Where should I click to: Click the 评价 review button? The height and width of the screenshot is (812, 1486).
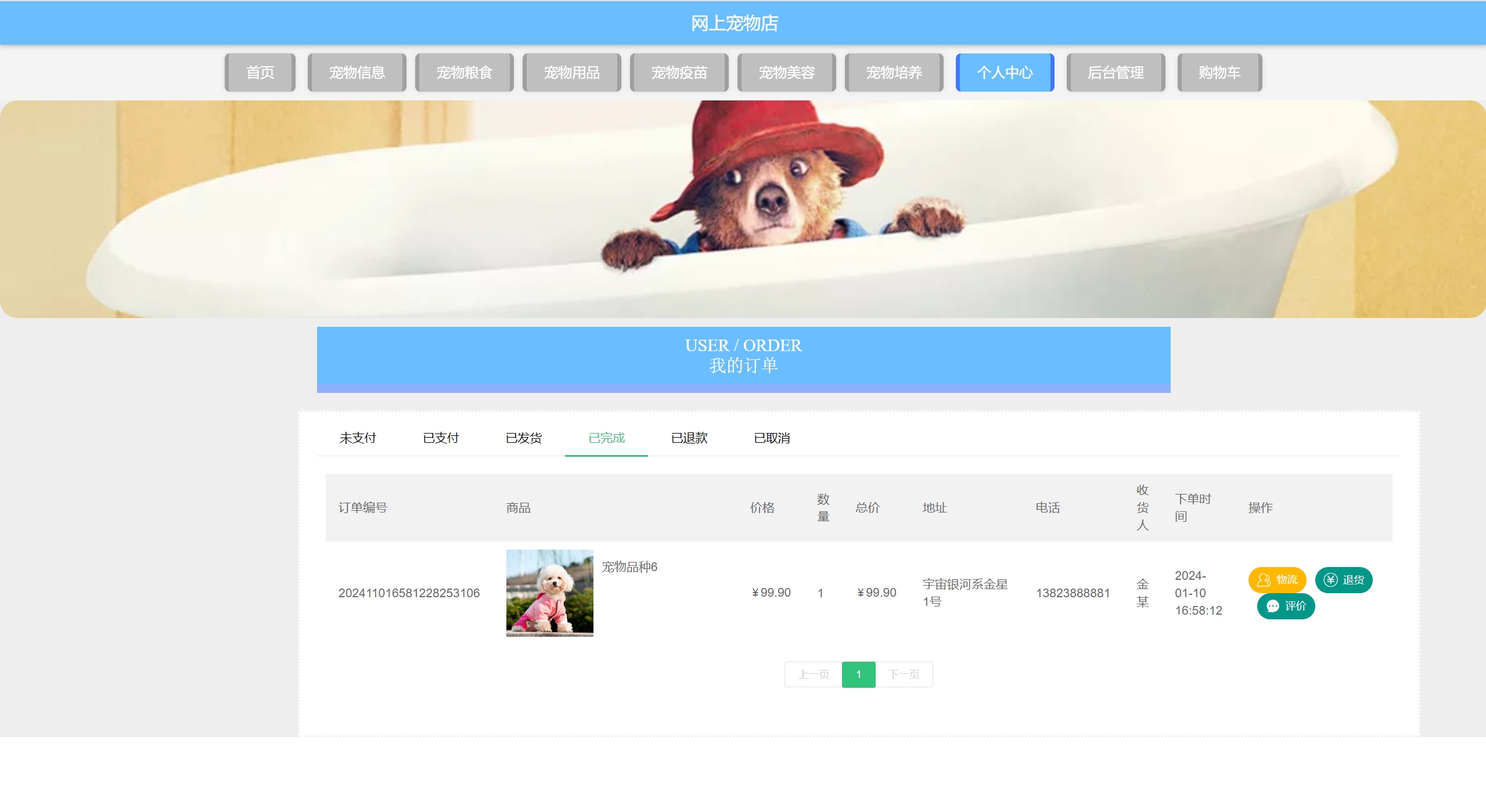point(1286,606)
